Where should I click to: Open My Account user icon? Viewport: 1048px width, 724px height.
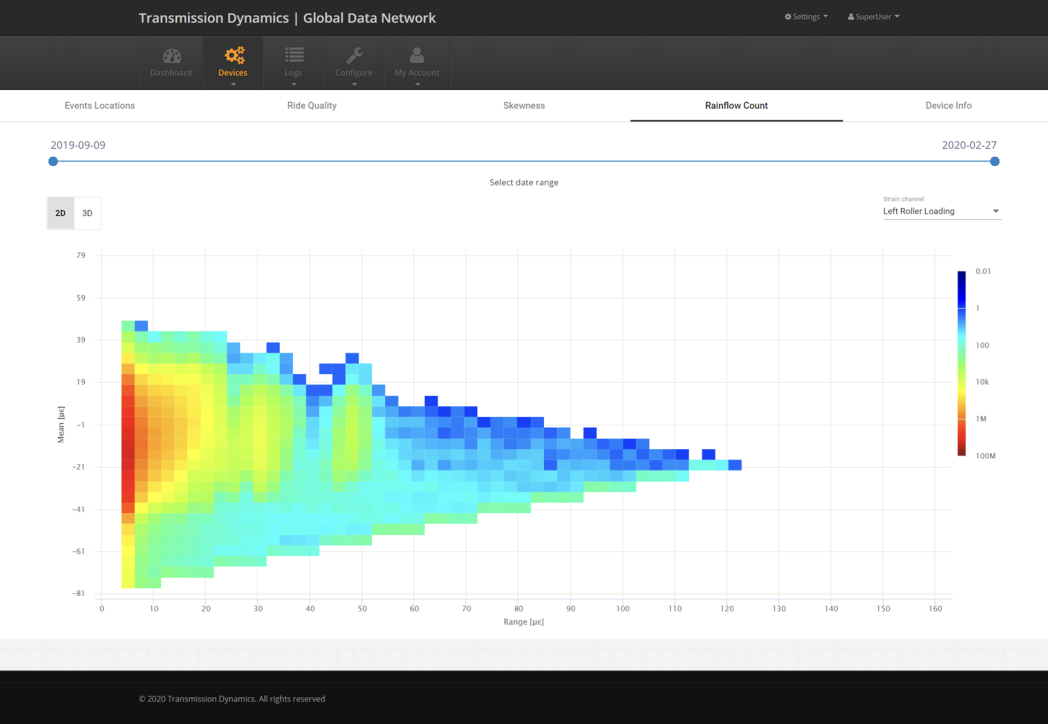coord(416,56)
